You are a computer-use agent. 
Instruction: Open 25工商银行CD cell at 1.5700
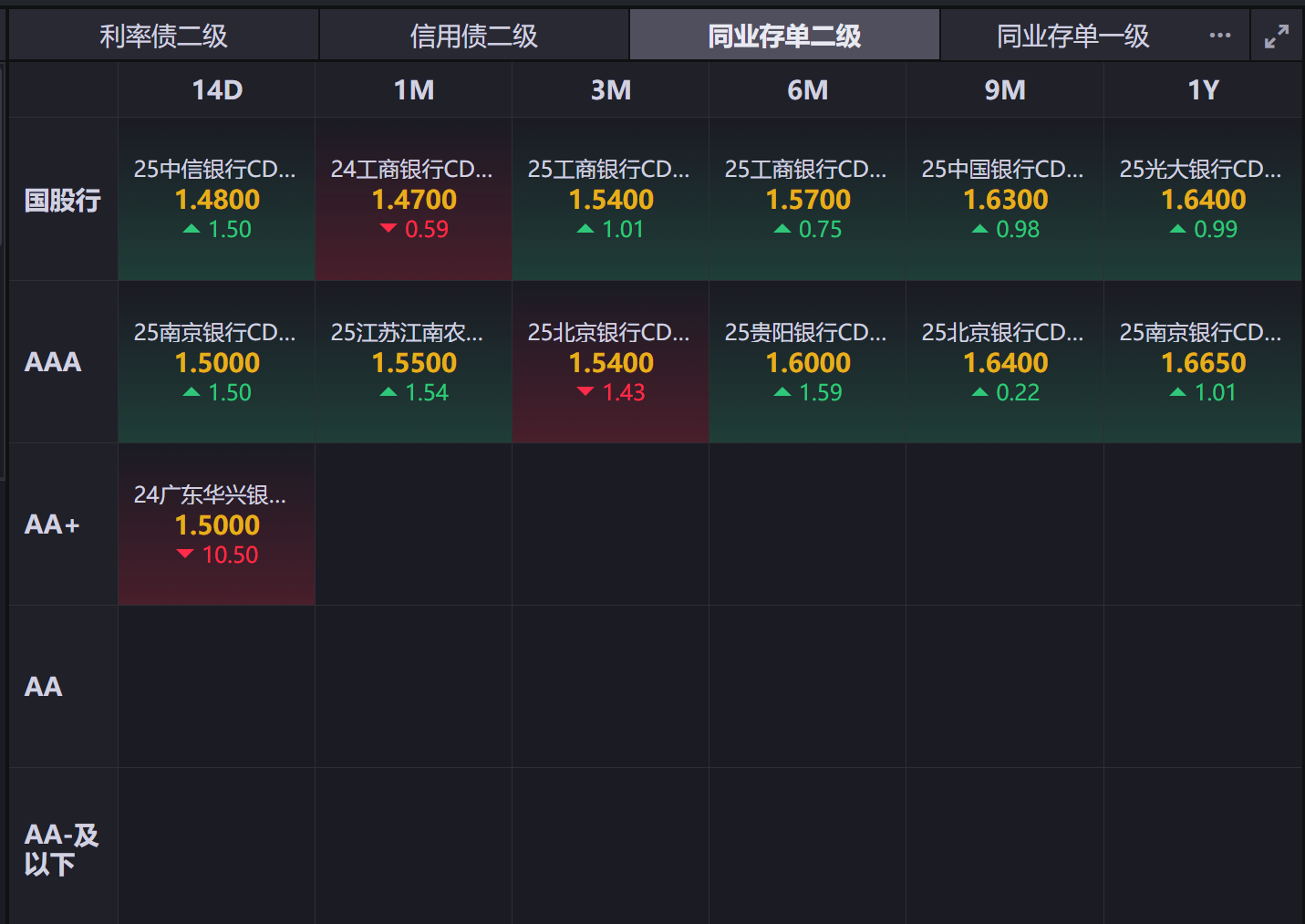pos(808,199)
